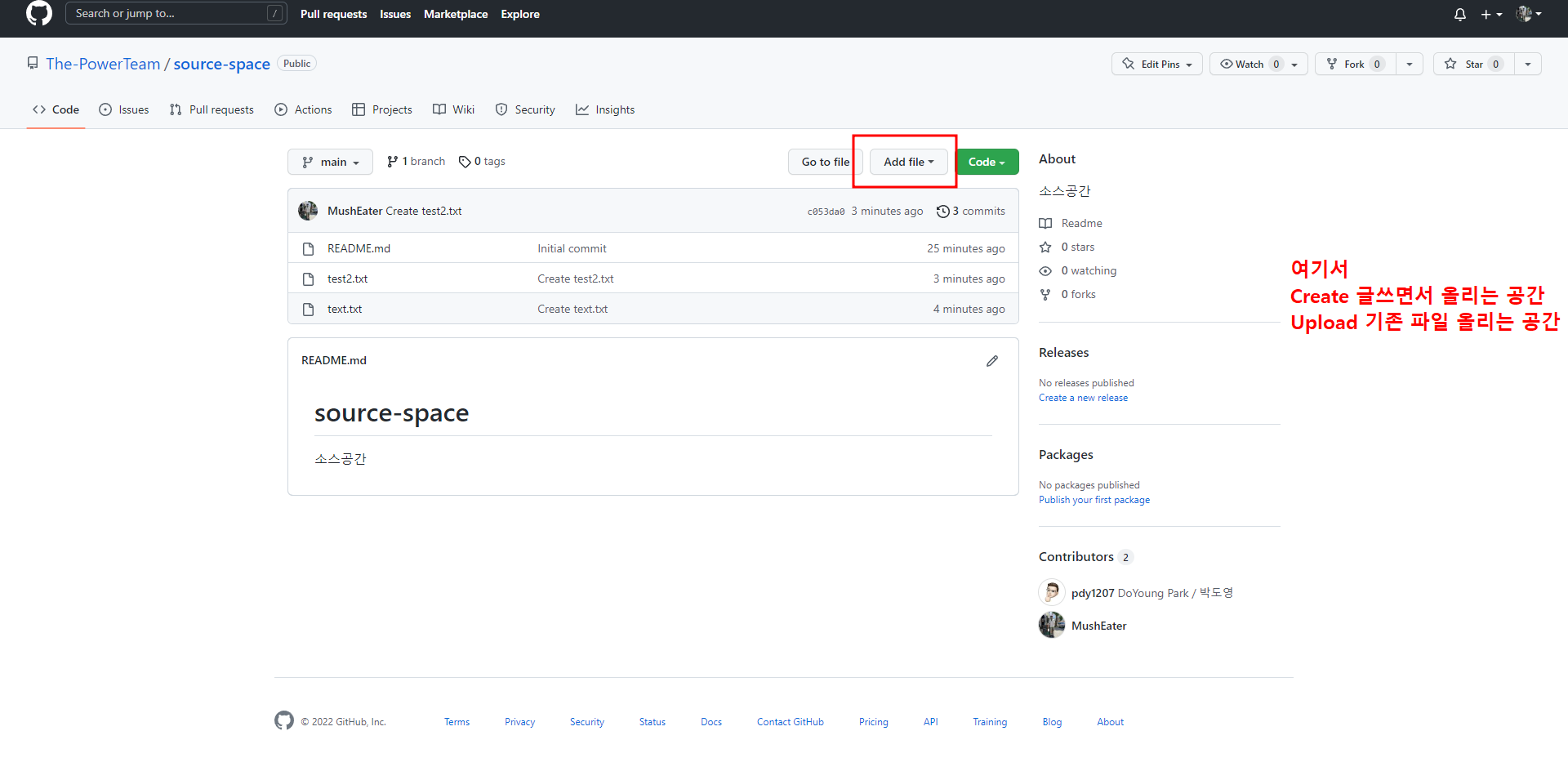This screenshot has height=780, width=1568.
Task: Open the Add file dropdown
Action: click(x=908, y=162)
